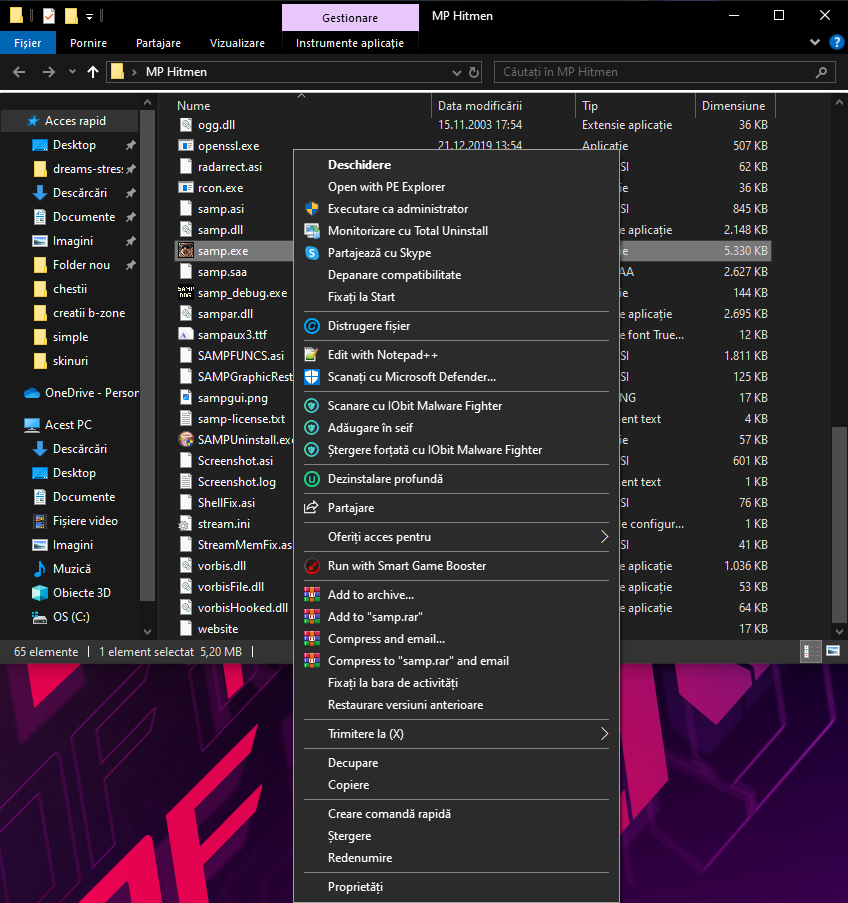Choose Open with PE Explorer
The image size is (848, 903).
pos(456,187)
